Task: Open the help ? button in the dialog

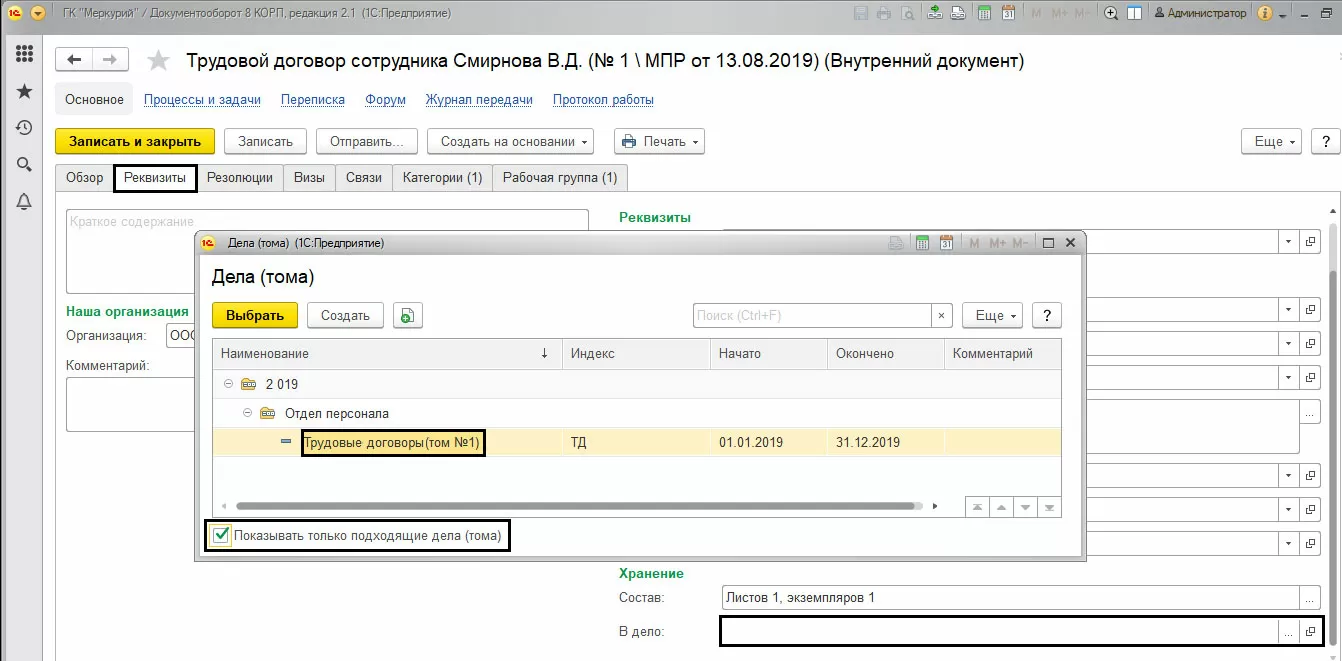Action: [1046, 315]
